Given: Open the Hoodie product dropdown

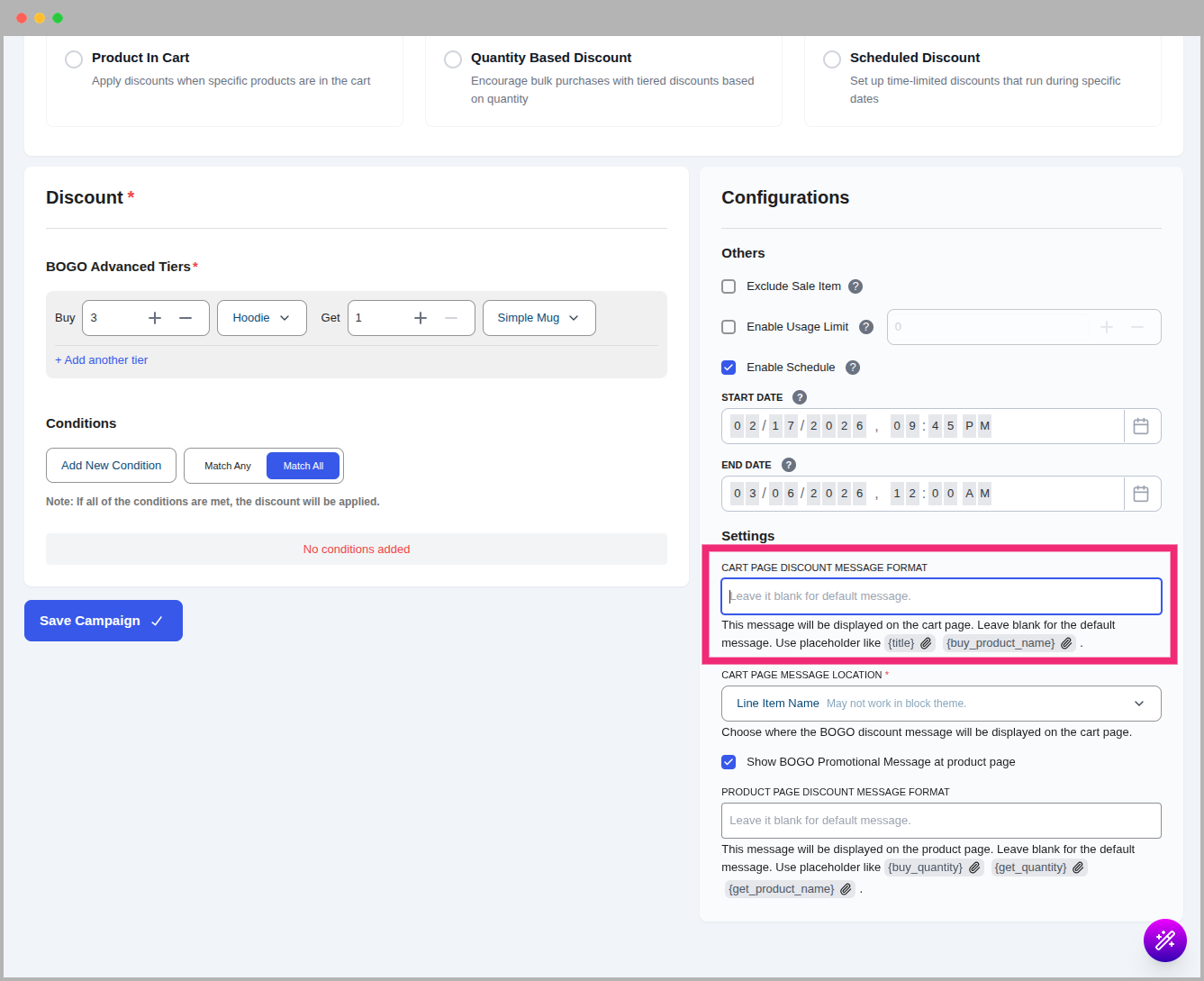Looking at the screenshot, I should (x=261, y=318).
